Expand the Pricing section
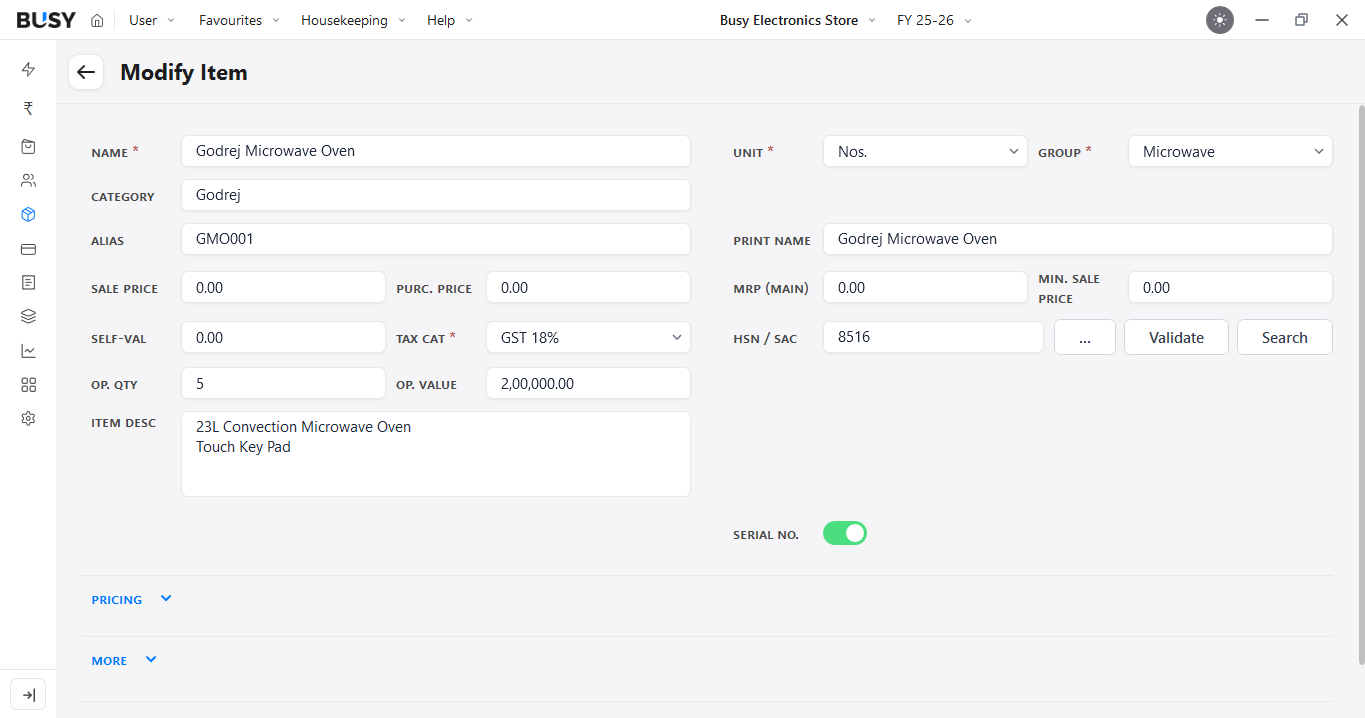1365x718 pixels. point(132,599)
